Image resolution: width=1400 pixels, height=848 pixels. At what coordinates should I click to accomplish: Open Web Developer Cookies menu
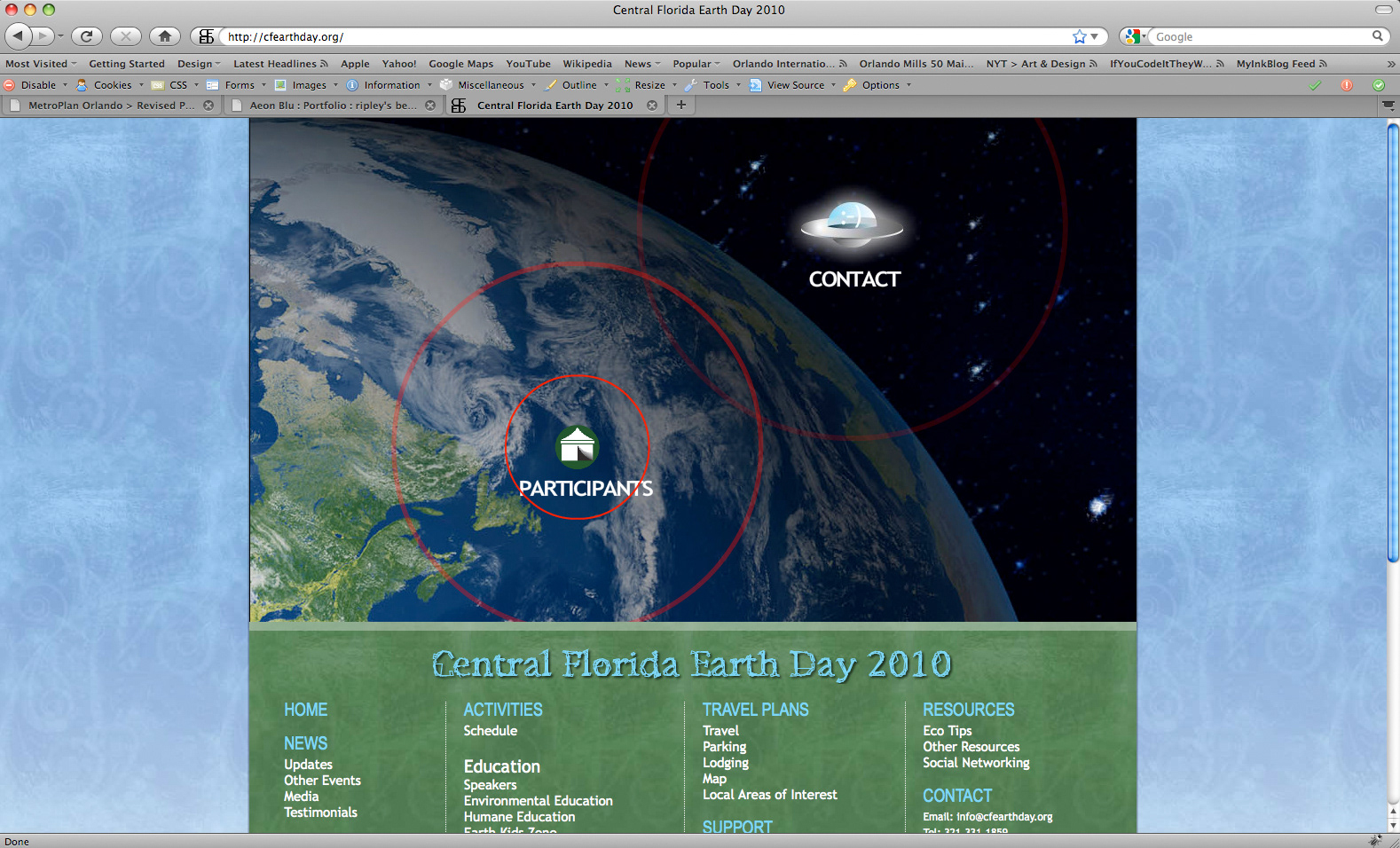click(x=110, y=85)
